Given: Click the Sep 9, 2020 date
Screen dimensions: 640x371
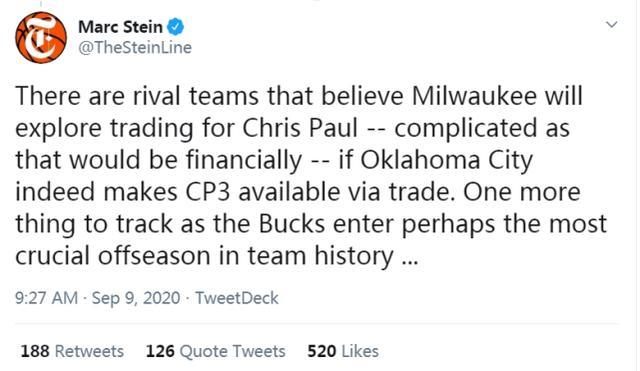Looking at the screenshot, I should pyautogui.click(x=136, y=298).
